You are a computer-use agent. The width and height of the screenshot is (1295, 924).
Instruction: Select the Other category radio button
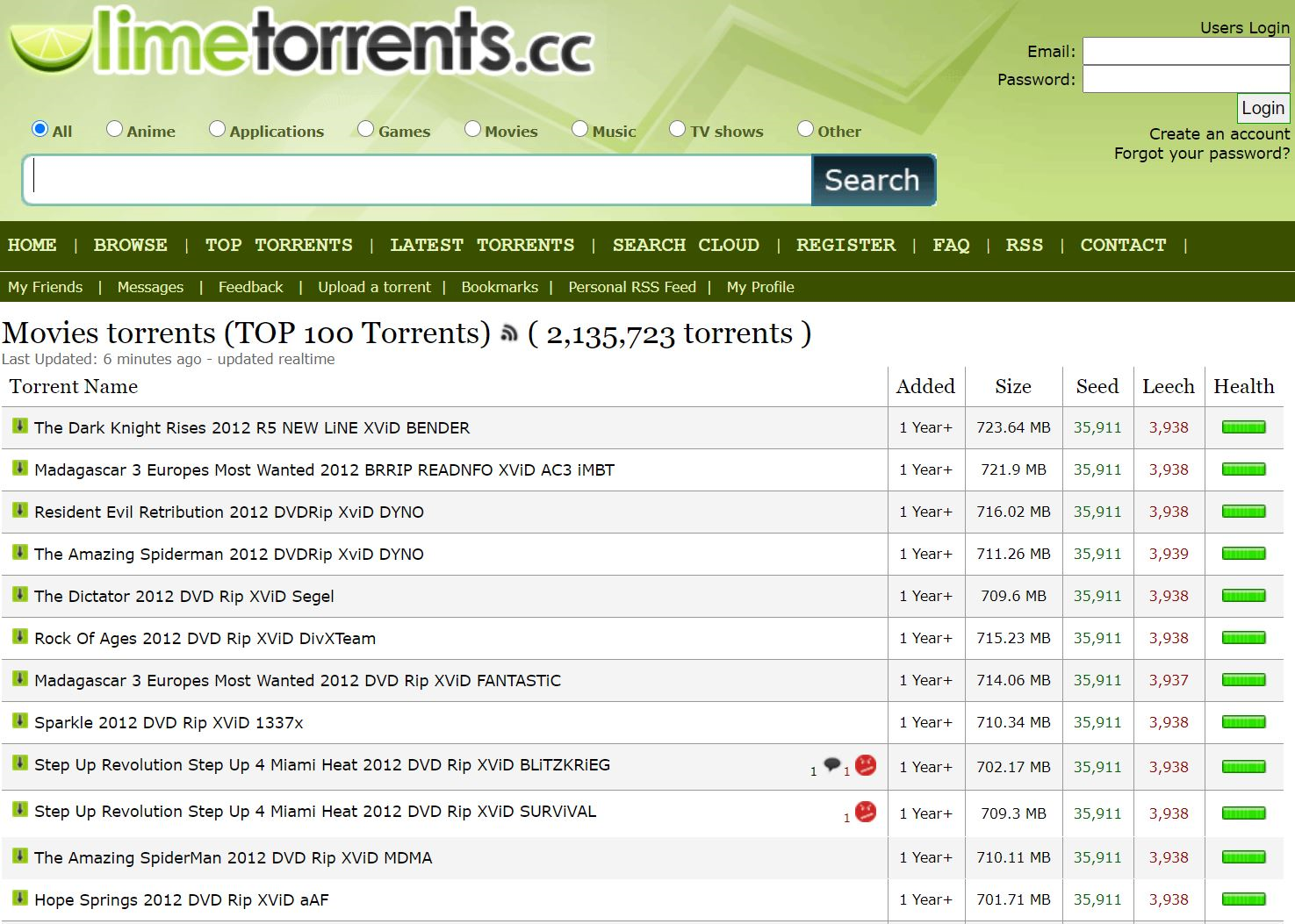(x=805, y=129)
